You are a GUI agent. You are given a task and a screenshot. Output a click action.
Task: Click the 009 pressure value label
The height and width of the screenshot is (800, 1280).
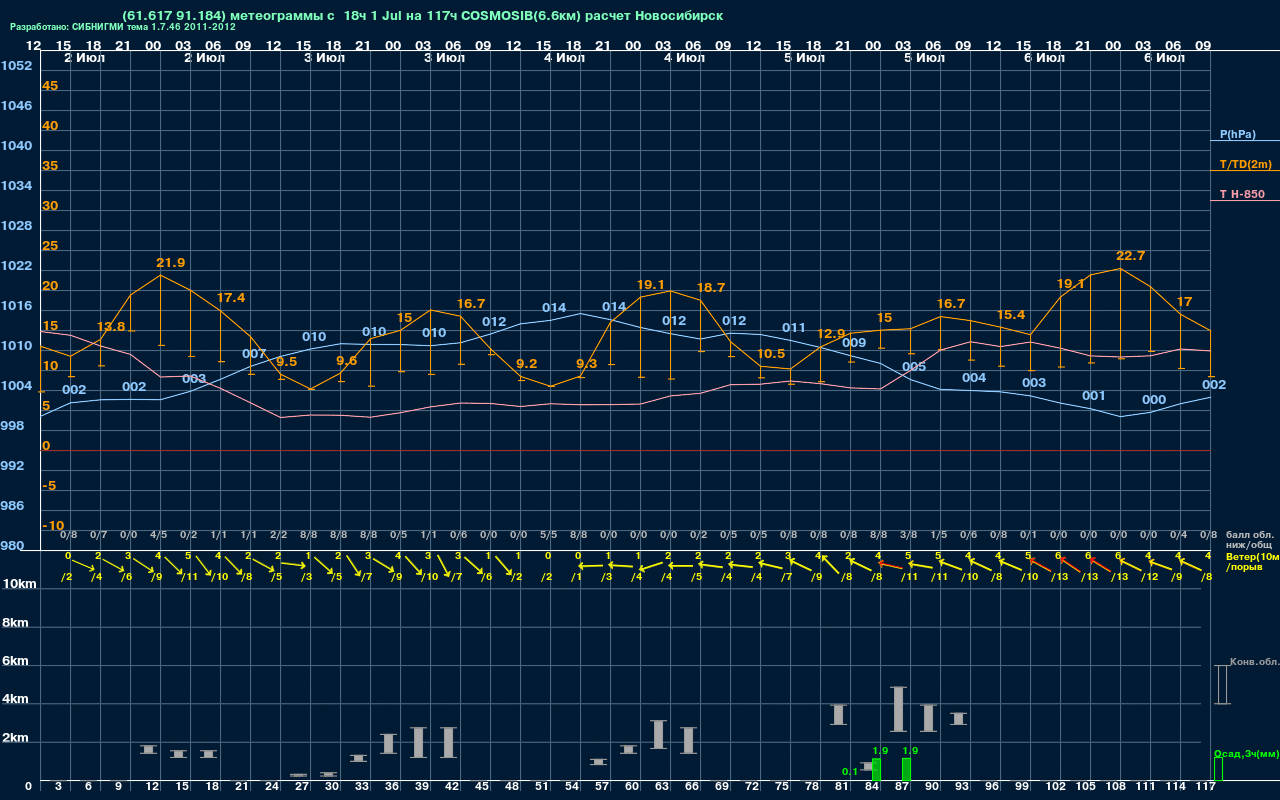pos(854,343)
